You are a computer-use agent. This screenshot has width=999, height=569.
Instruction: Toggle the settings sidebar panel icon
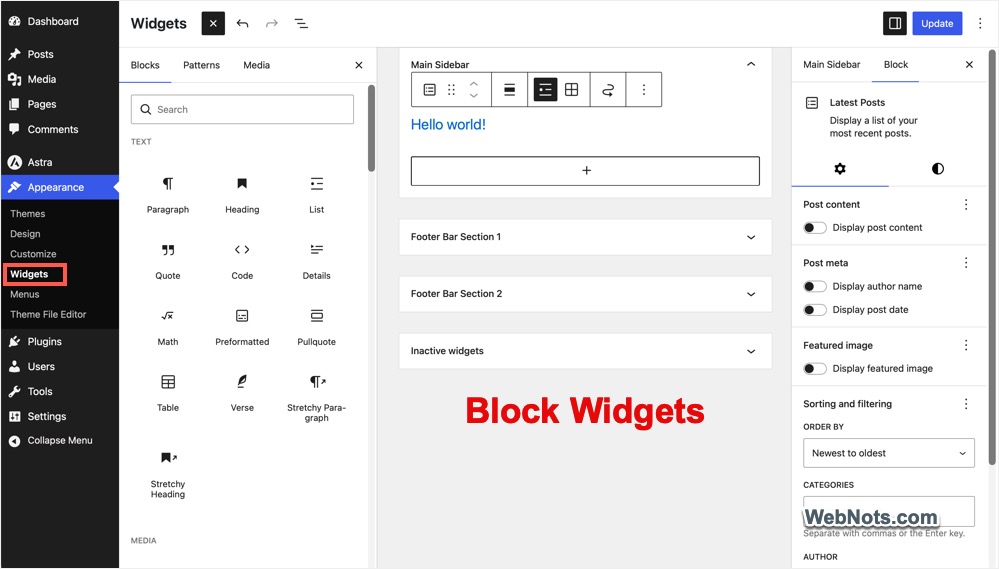point(895,24)
